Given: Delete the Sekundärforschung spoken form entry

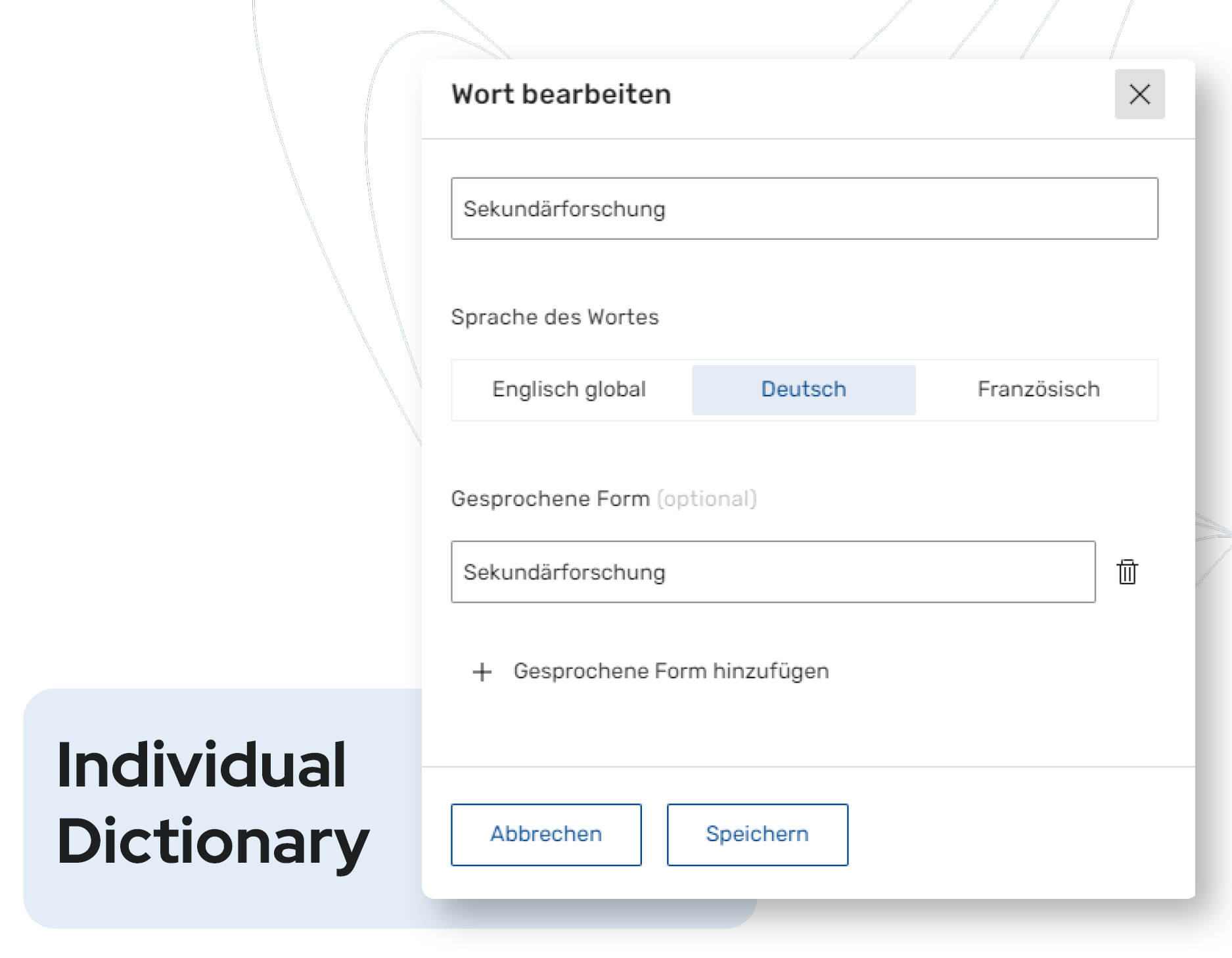Looking at the screenshot, I should pos(1127,572).
